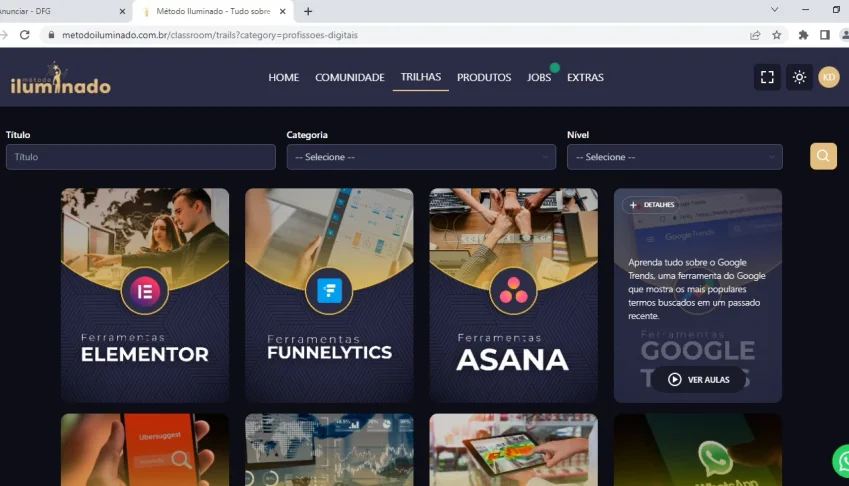Open the Asana round logo icon

(x=513, y=291)
